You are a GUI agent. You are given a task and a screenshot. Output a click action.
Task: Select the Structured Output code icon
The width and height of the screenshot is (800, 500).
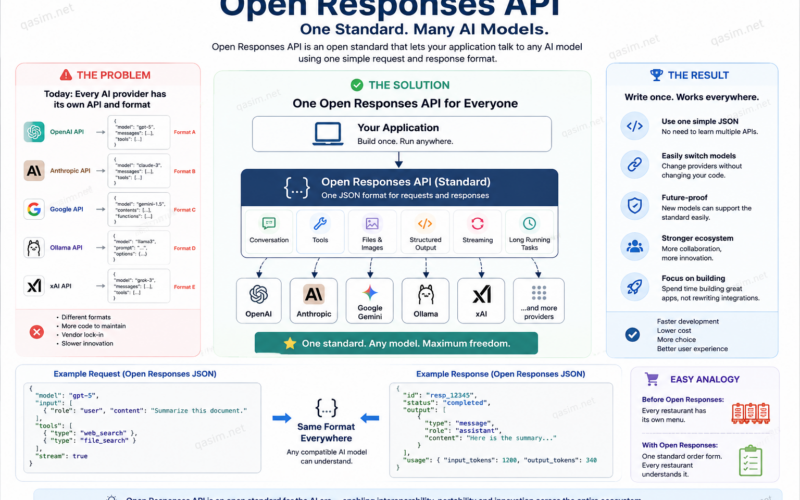coord(425,223)
